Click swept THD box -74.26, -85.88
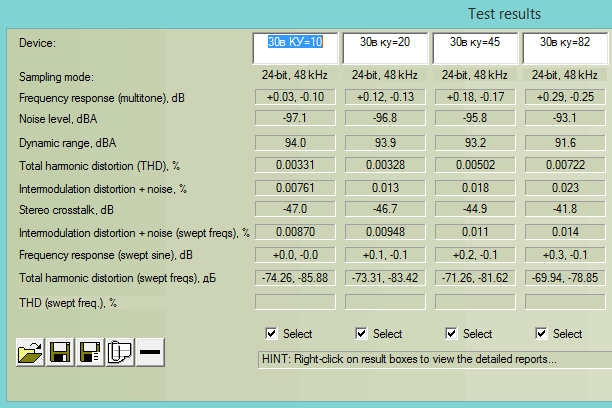 pyautogui.click(x=295, y=278)
